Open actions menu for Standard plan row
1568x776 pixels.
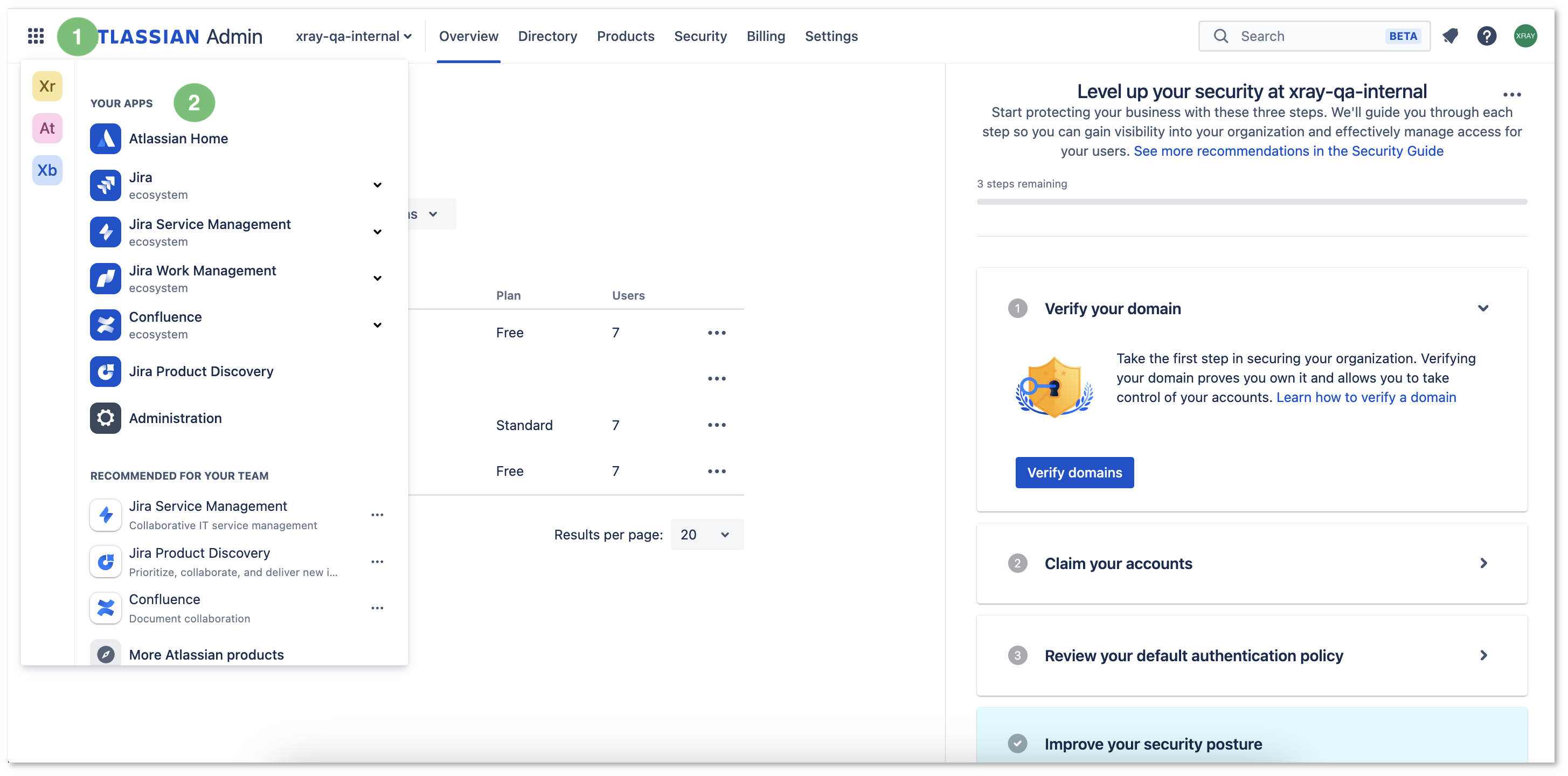tap(717, 425)
